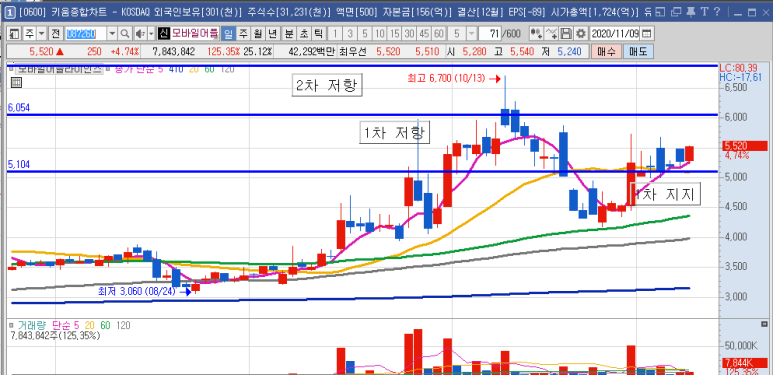Select the 3 interval button
Screen dimensions: 773x375
(x=350, y=34)
